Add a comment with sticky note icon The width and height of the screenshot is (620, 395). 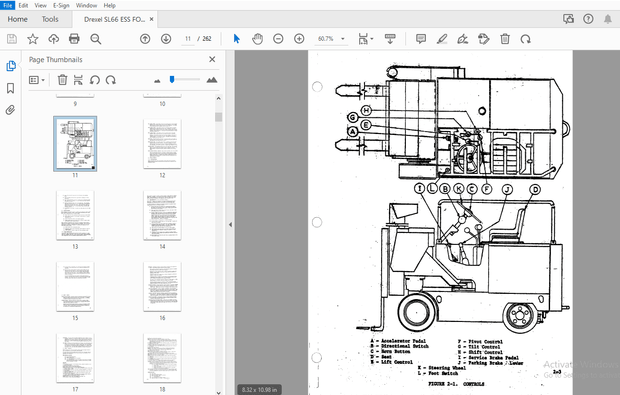click(x=421, y=39)
